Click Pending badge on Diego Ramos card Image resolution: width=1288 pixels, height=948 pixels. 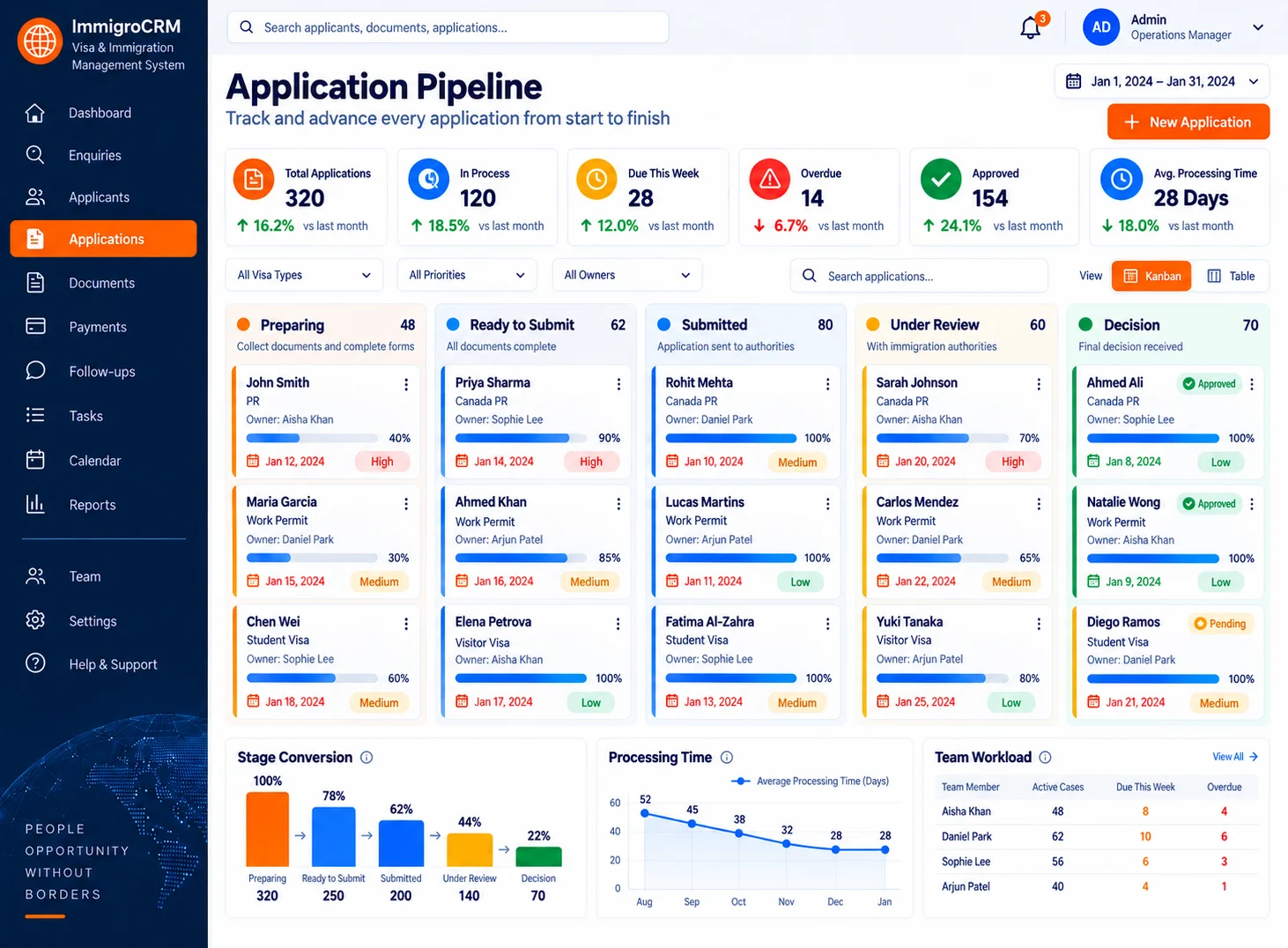tap(1220, 624)
